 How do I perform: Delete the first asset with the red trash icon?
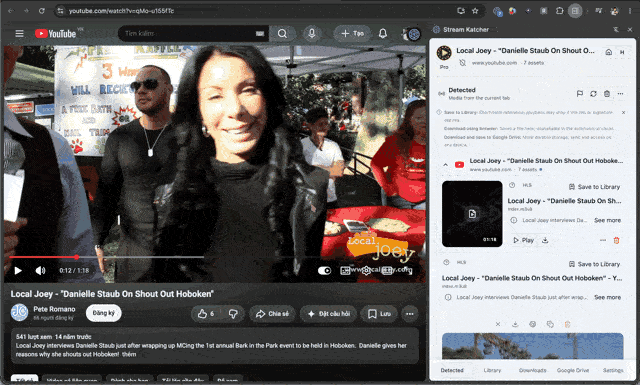pyautogui.click(x=616, y=240)
